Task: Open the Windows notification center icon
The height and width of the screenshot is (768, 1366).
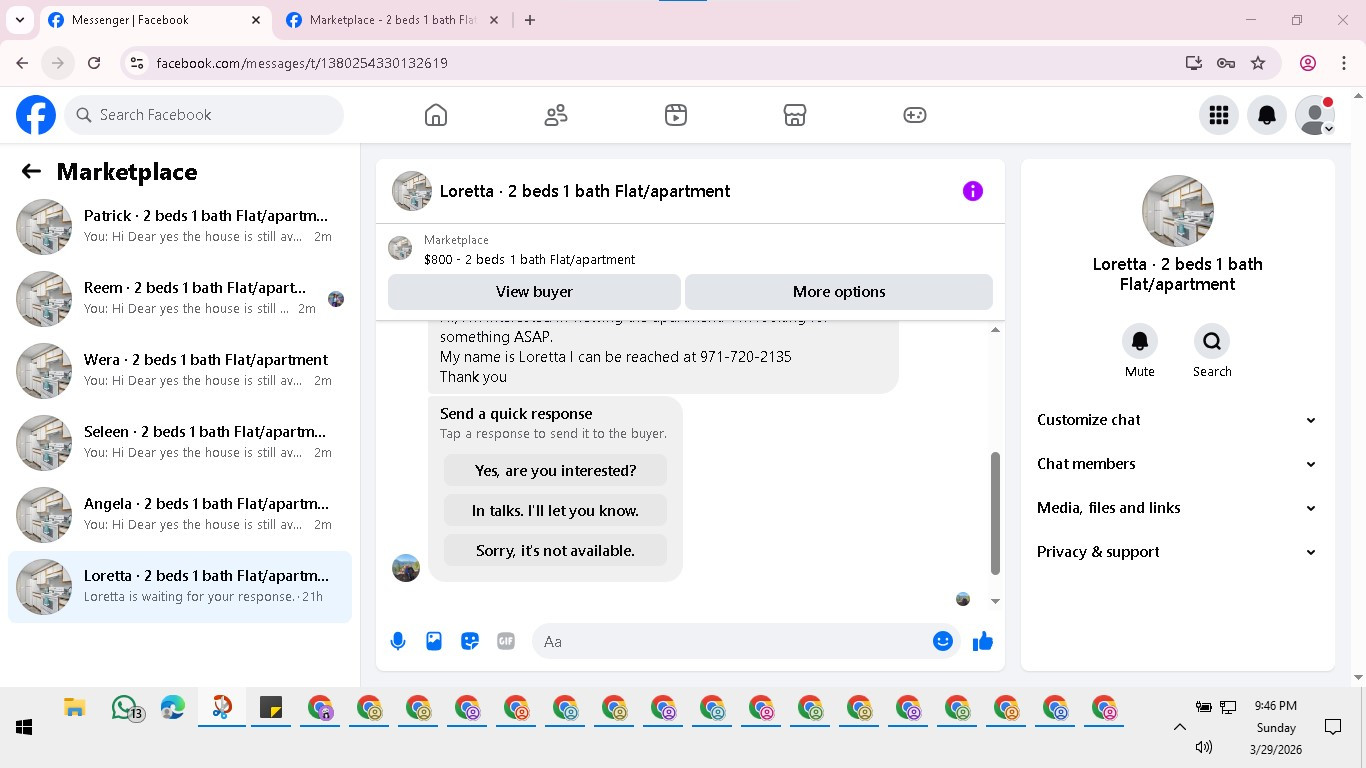Action: pos(1333,727)
